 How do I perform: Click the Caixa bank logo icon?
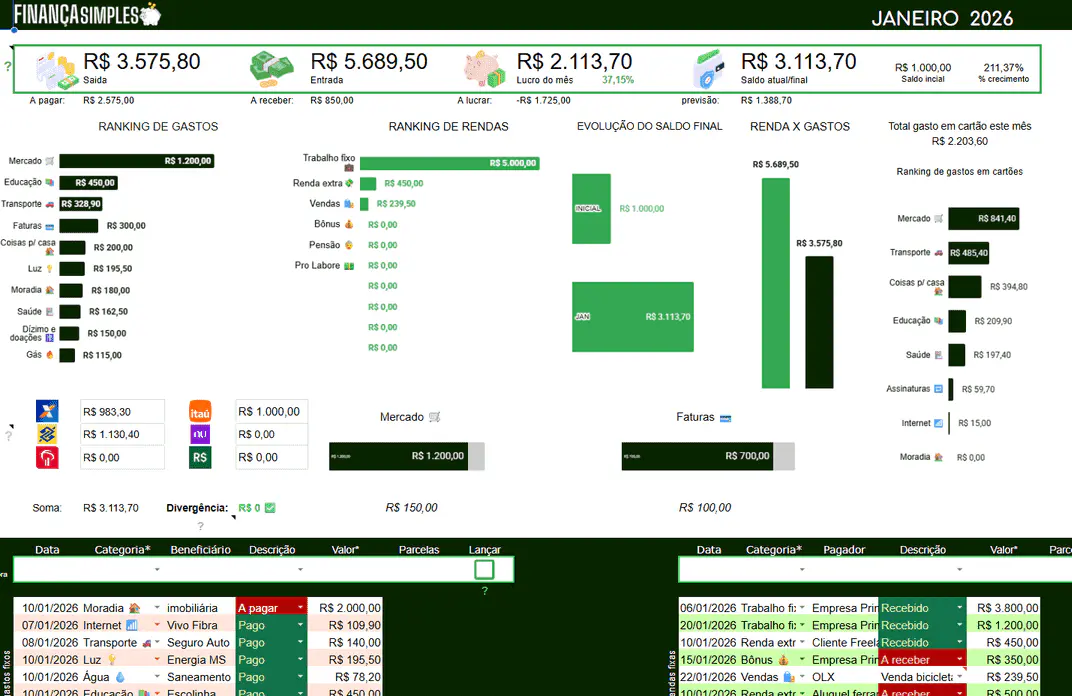[x=47, y=411]
